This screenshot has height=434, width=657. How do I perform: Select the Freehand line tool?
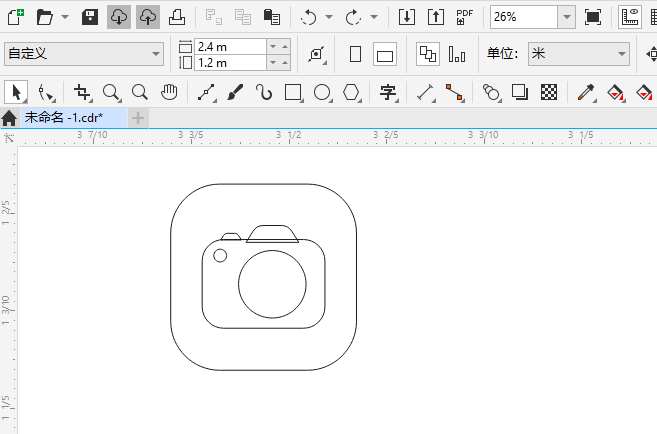coord(206,92)
